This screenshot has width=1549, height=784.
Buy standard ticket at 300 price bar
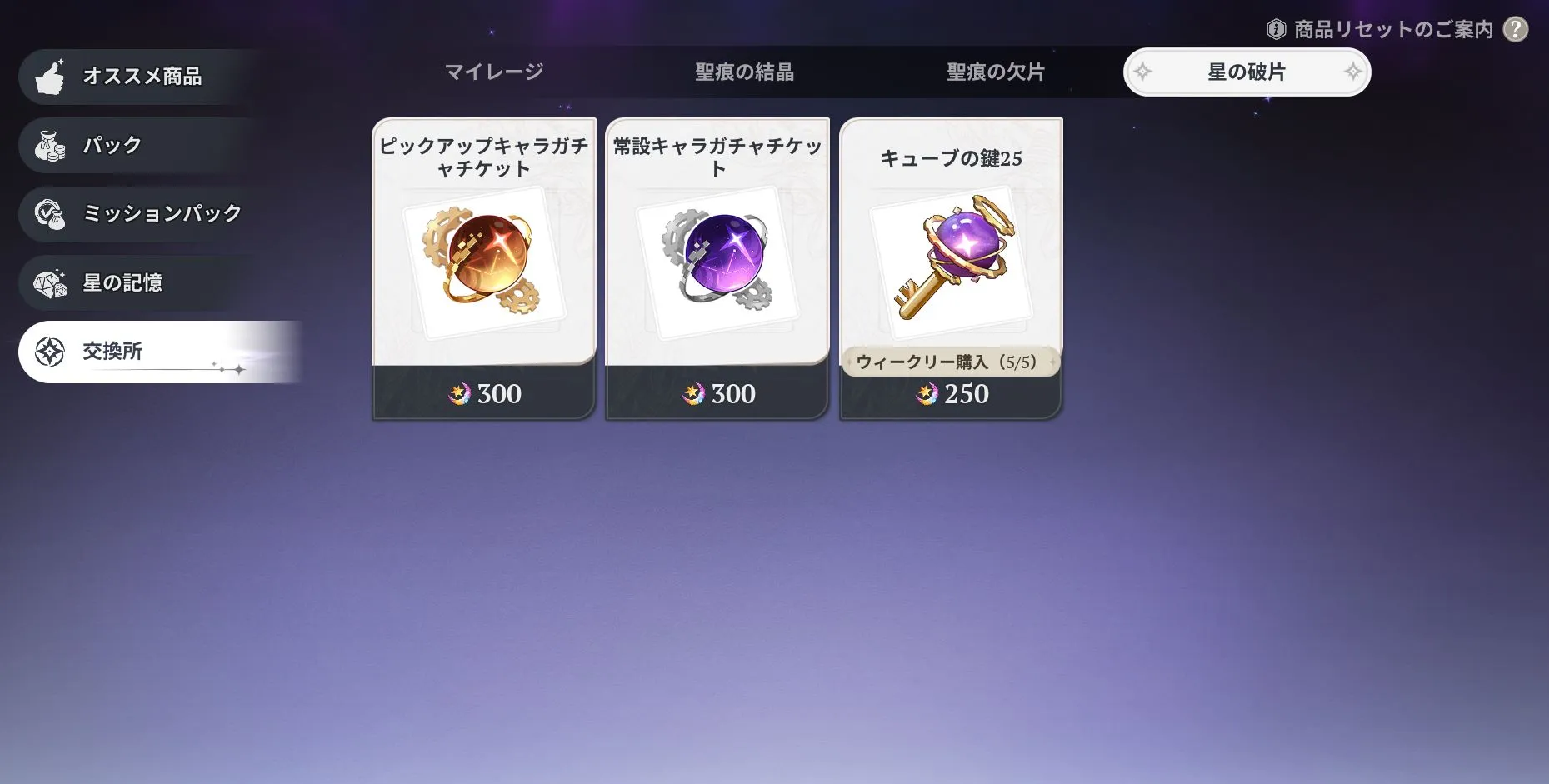(x=717, y=393)
